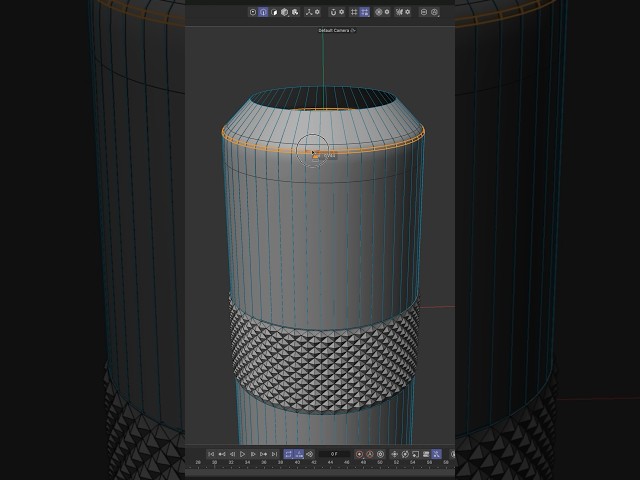Image resolution: width=640 pixels, height=480 pixels.
Task: Toggle parameter keyframe recording icon
Action: 426,454
